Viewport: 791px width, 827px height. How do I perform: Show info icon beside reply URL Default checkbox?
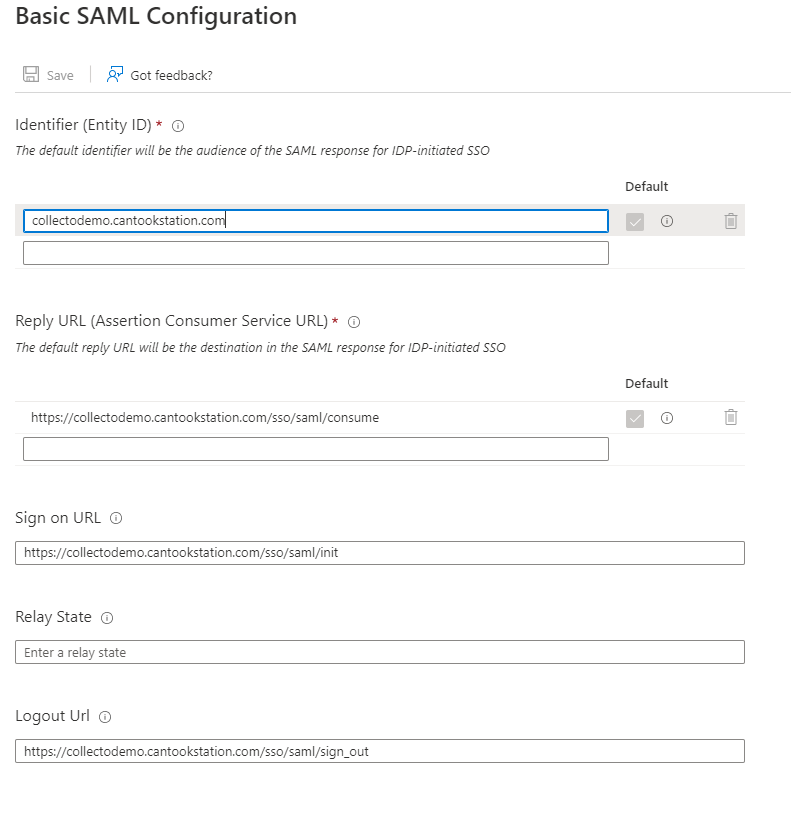point(667,418)
